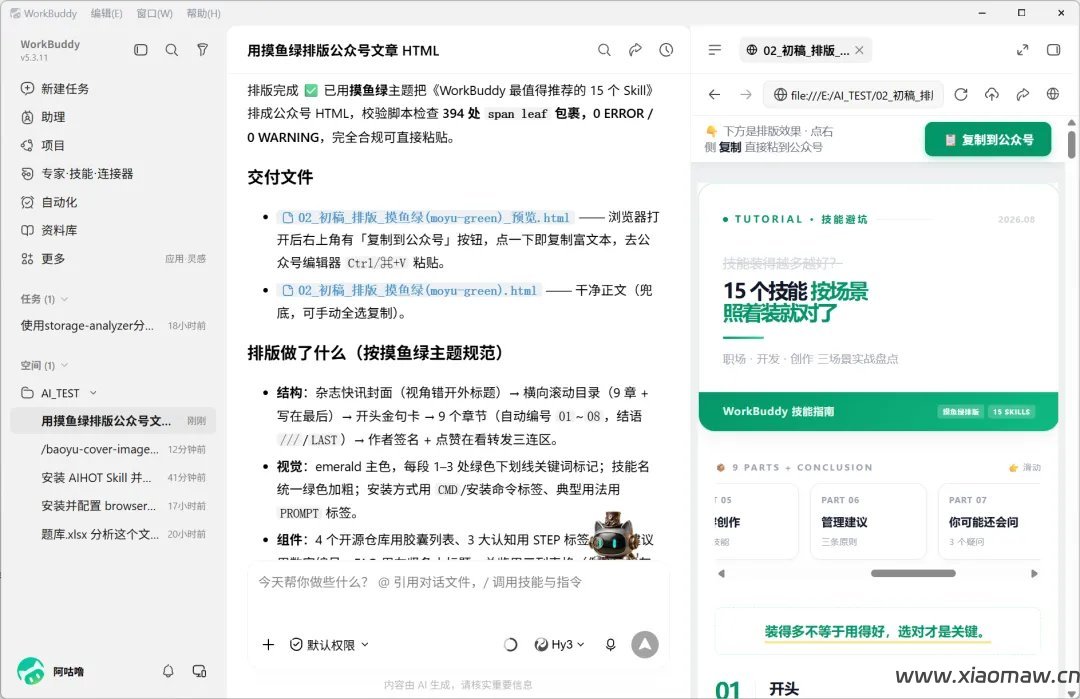The height and width of the screenshot is (699, 1080).
Task: Toggle the sidebar panel icon next to the WorkBuddy title
Action: point(141,50)
